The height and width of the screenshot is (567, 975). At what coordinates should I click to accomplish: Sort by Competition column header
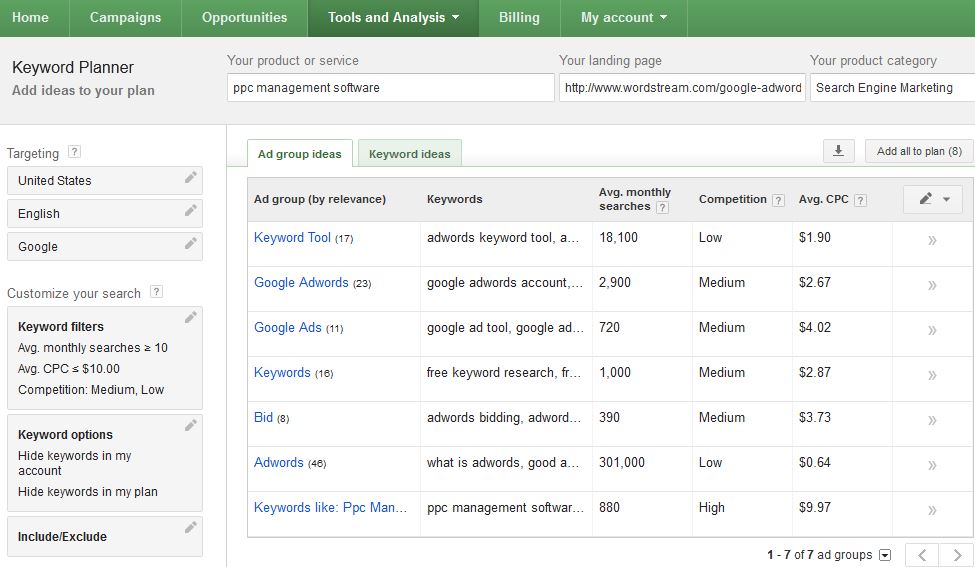[732, 199]
